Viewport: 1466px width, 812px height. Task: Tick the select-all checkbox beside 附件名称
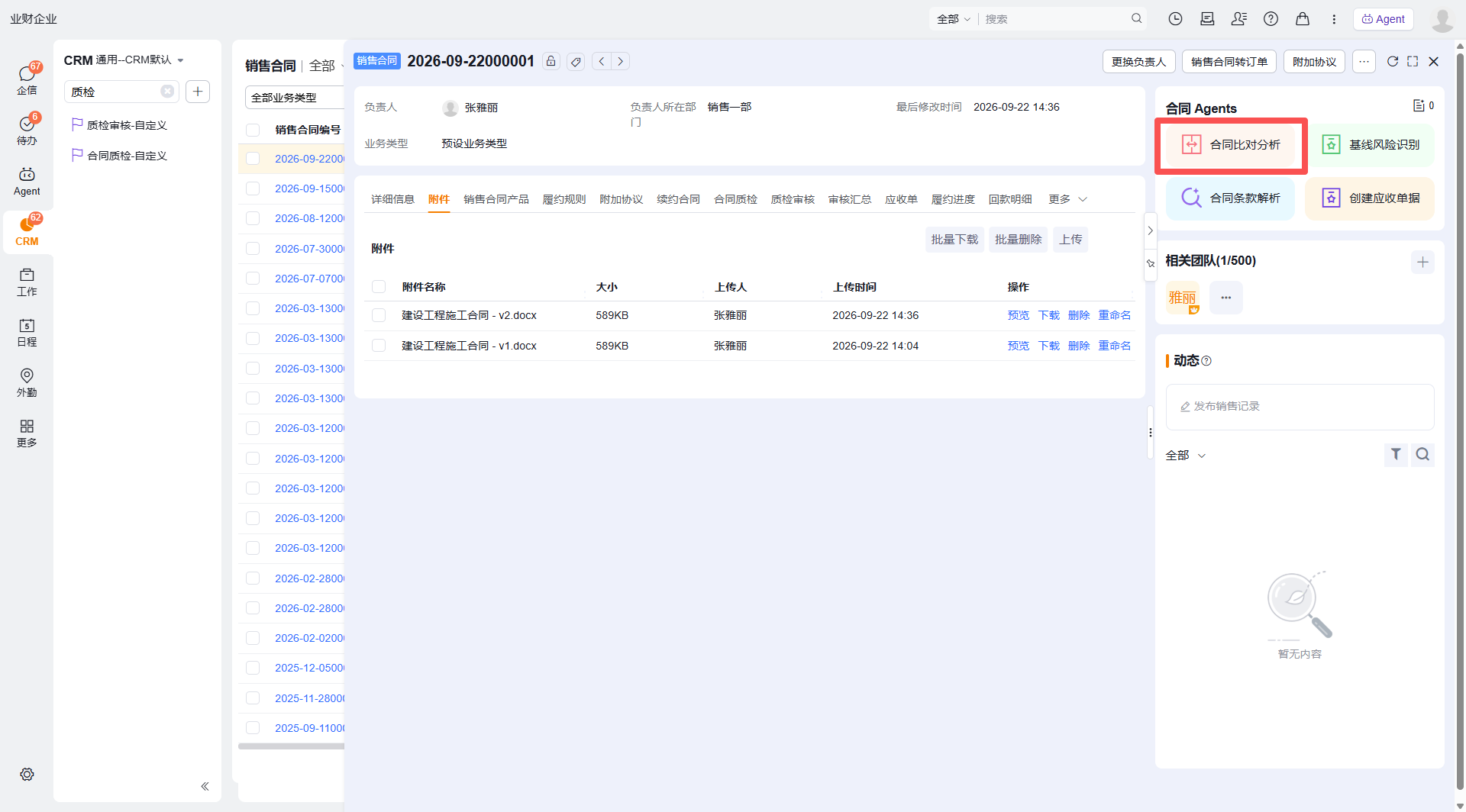(379, 287)
